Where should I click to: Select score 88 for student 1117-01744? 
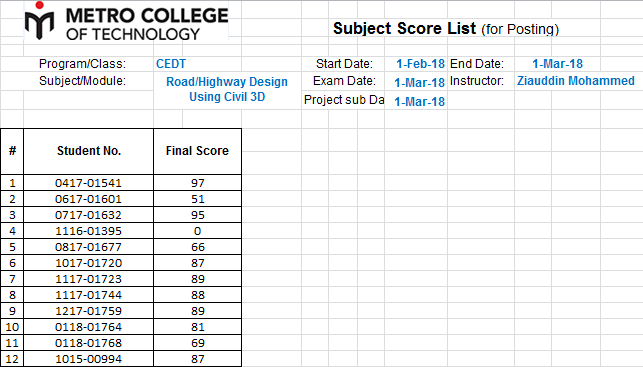click(197, 295)
